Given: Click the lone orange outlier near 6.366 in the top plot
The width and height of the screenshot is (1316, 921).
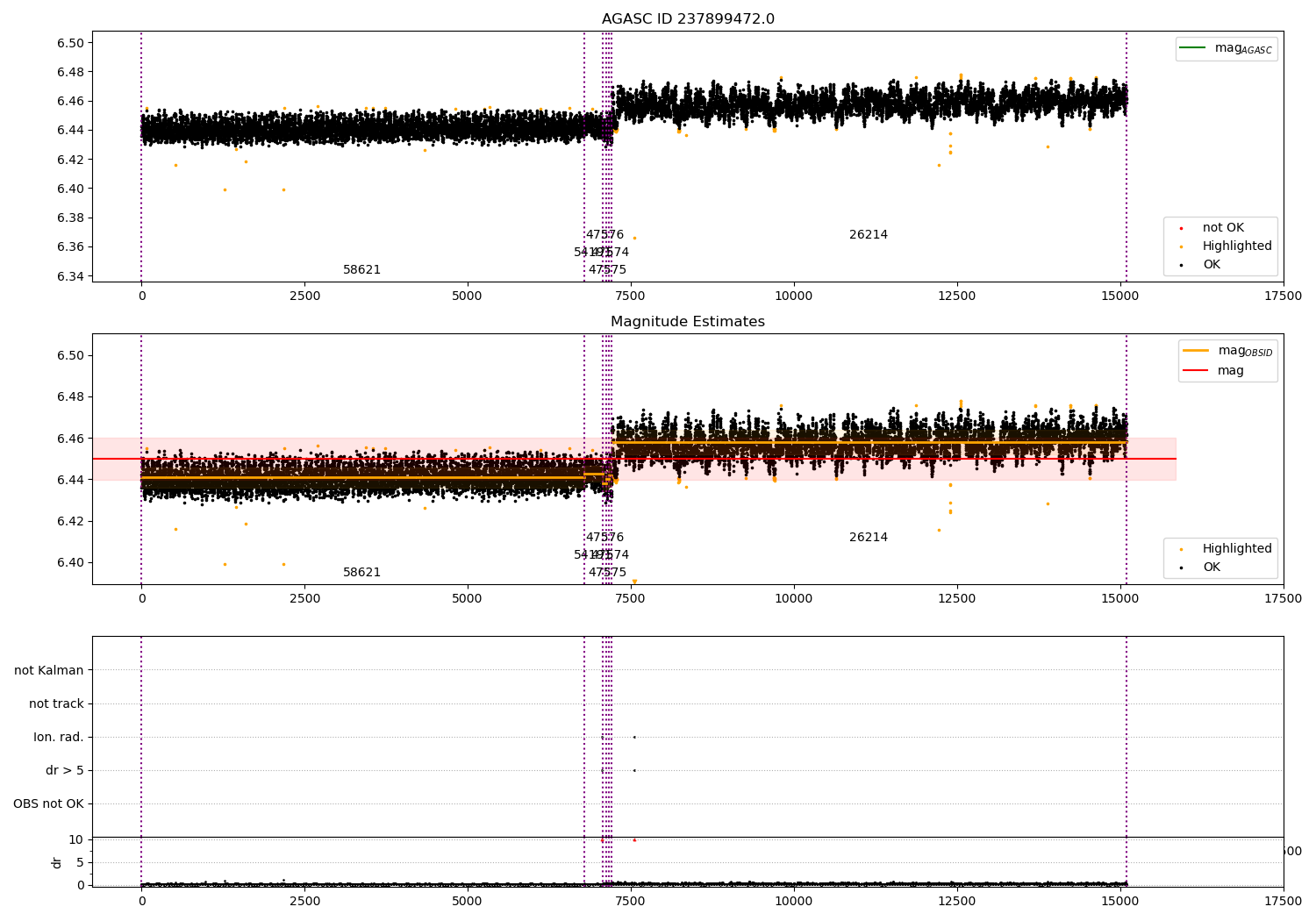Looking at the screenshot, I should 634,238.
